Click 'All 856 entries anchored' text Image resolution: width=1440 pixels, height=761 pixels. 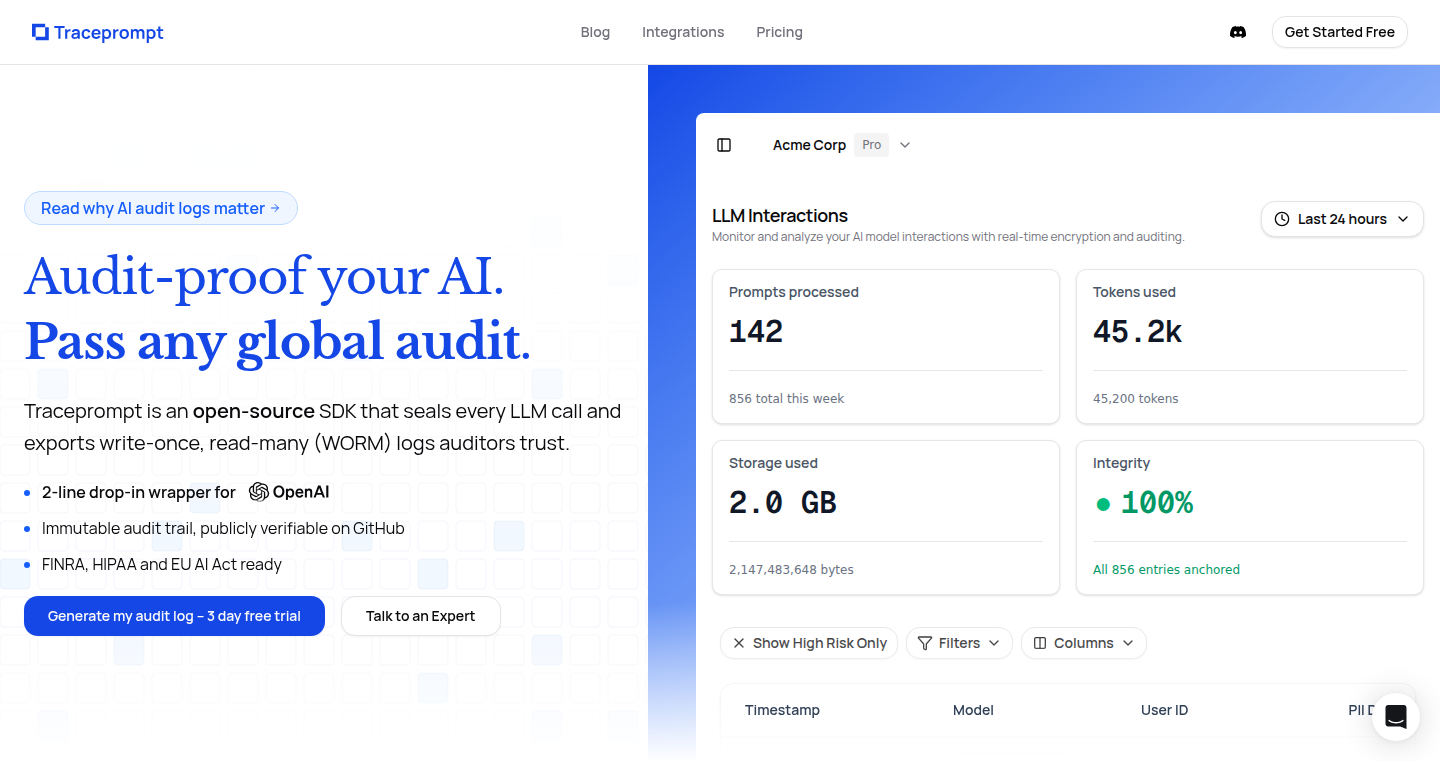click(x=1166, y=569)
